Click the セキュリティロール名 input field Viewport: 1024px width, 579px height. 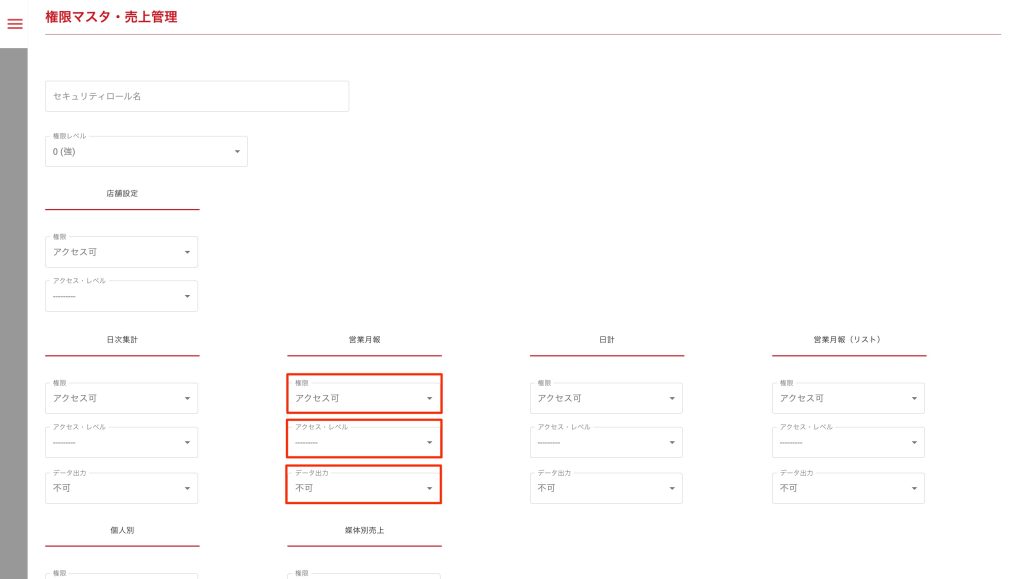pyautogui.click(x=197, y=96)
